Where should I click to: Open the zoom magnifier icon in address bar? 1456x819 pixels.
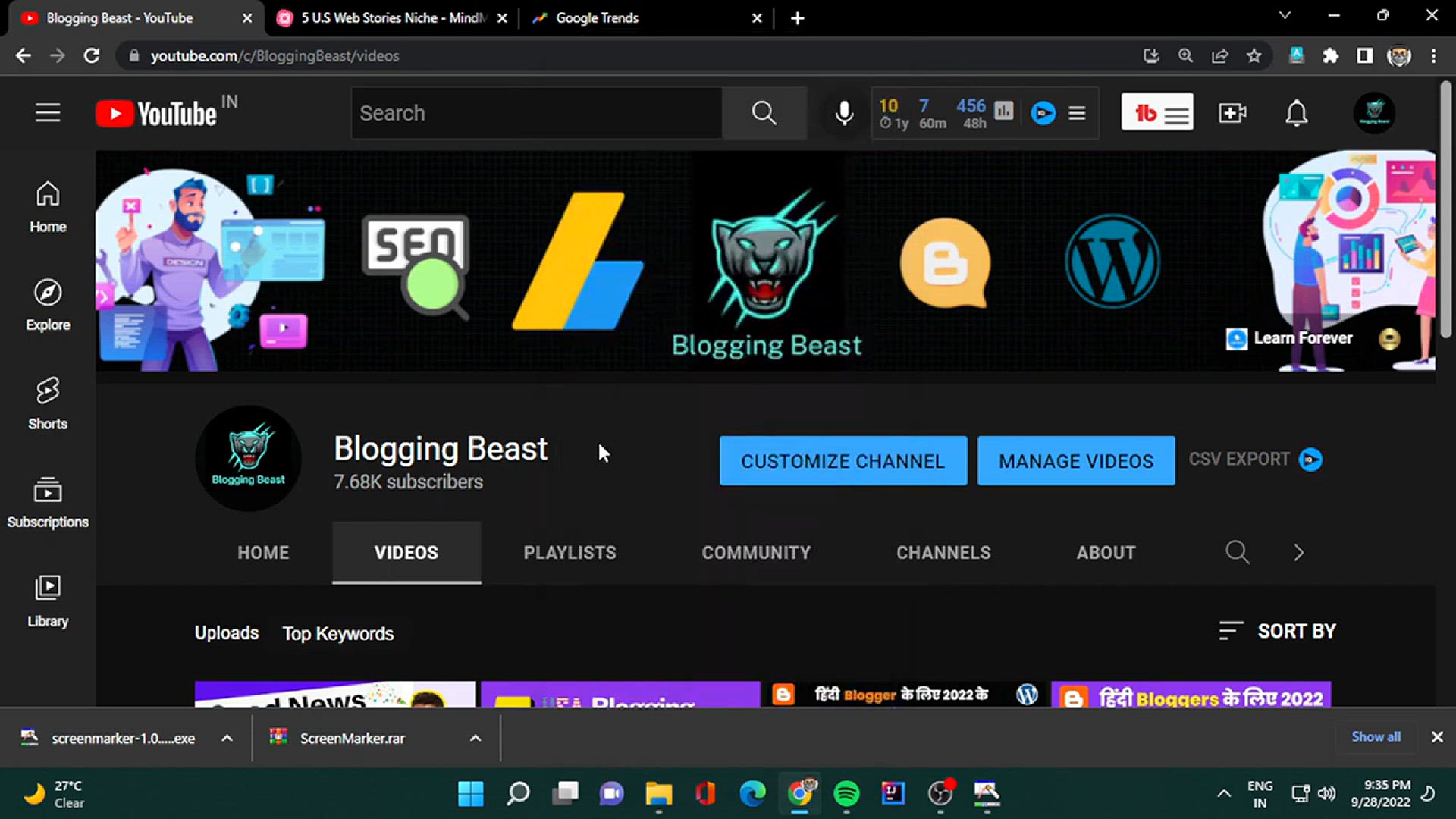tap(1185, 55)
